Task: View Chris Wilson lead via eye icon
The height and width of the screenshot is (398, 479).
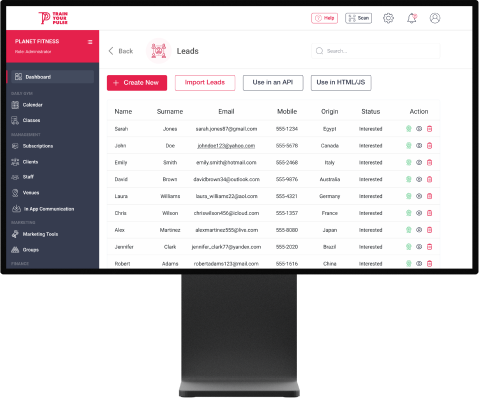Action: (419, 213)
